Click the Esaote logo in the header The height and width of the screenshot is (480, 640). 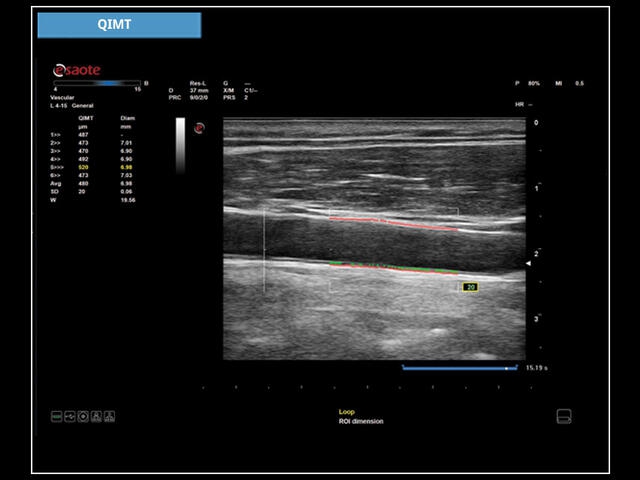click(x=77, y=70)
